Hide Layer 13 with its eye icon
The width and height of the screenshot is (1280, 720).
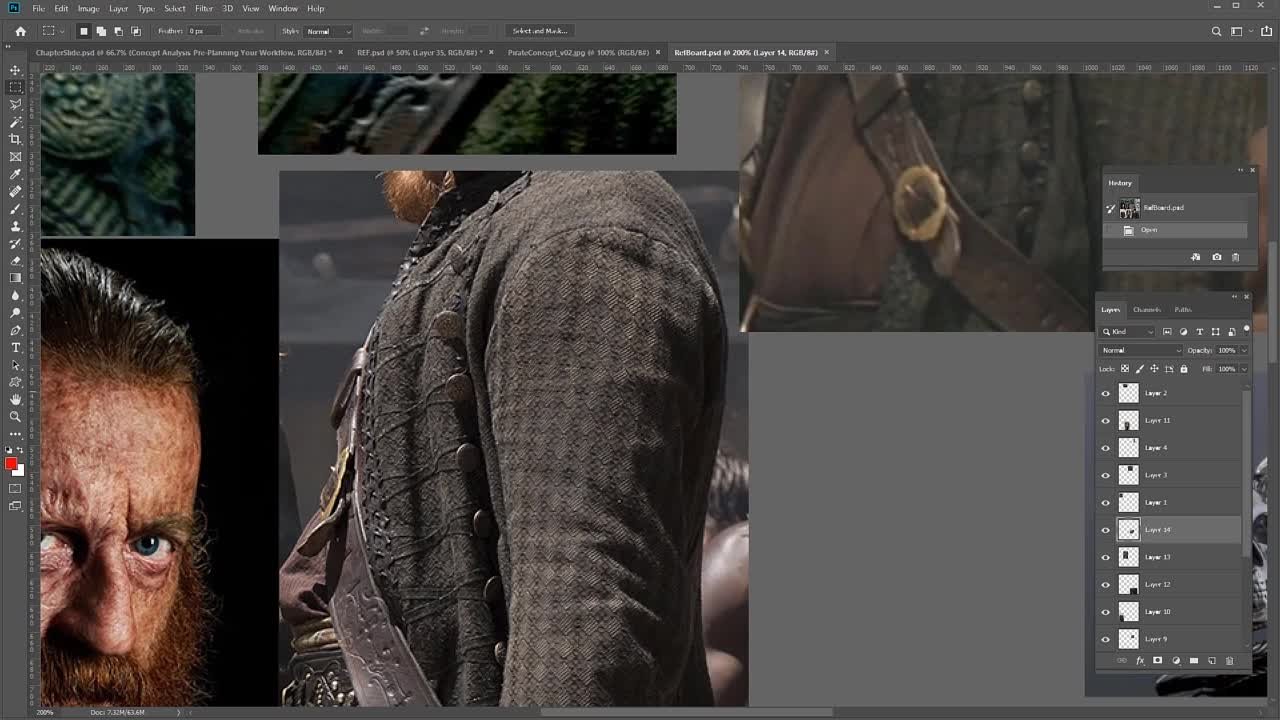[x=1106, y=557]
